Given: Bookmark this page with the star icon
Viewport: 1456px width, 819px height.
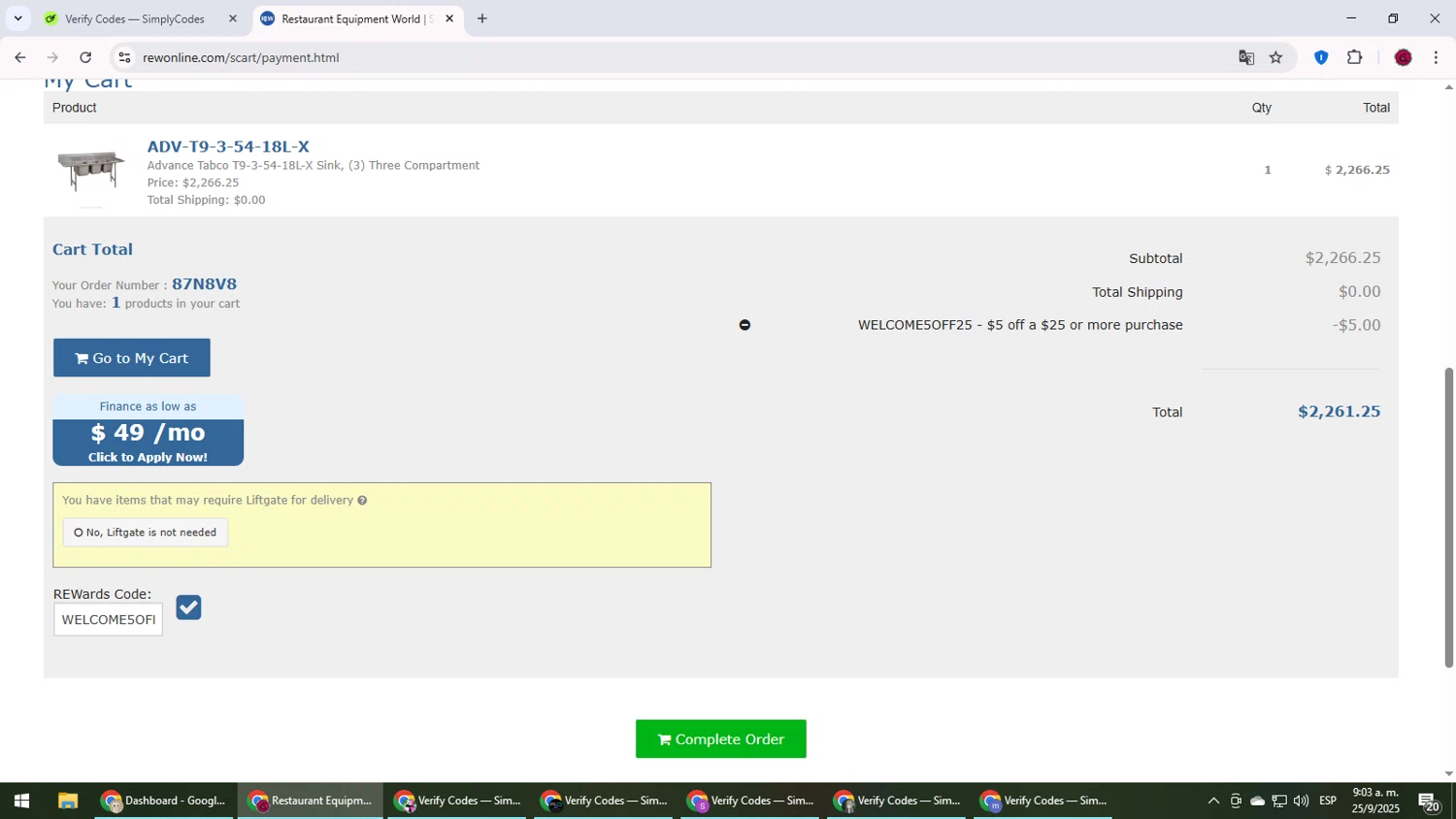Looking at the screenshot, I should (1276, 57).
